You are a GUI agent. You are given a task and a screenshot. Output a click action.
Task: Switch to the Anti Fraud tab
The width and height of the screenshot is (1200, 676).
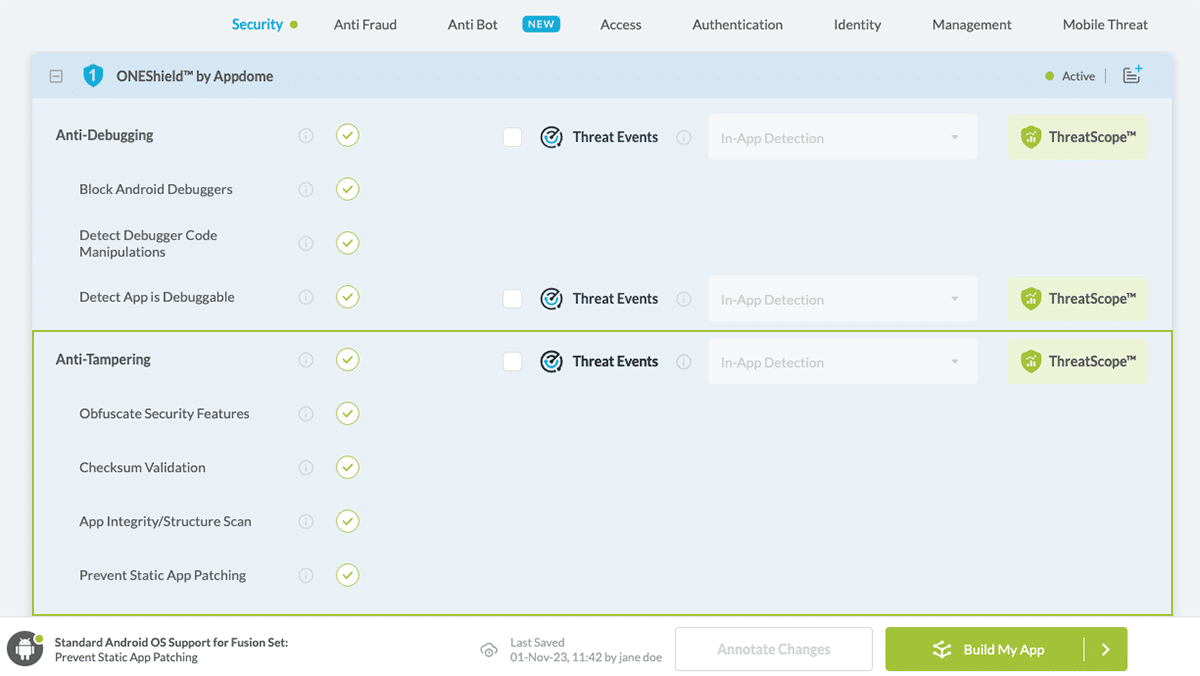(365, 25)
